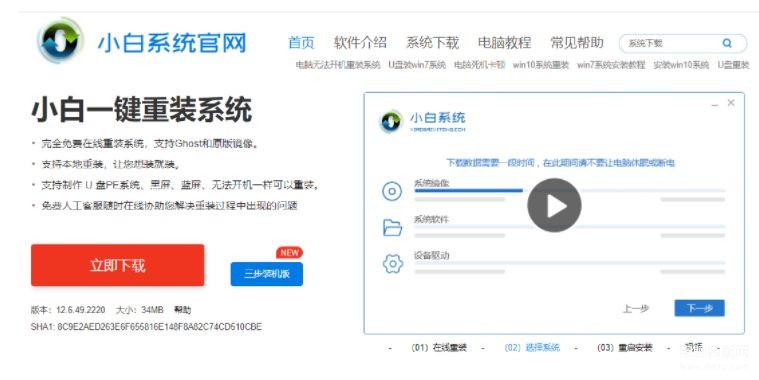The image size is (759, 380).
Task: Open 安装win10系统 link
Action: coord(681,65)
